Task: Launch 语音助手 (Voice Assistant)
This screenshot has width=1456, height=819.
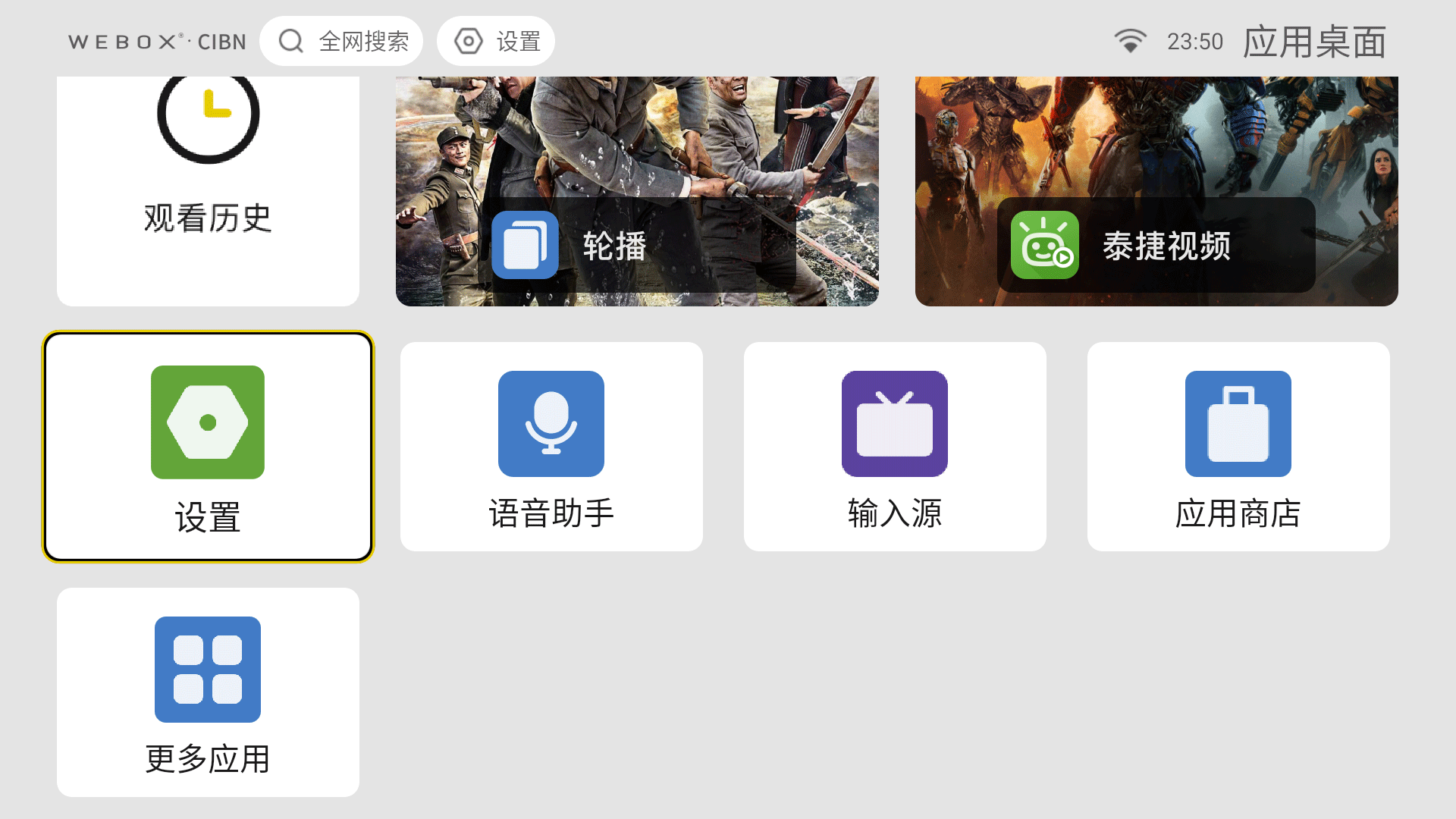Action: pyautogui.click(x=551, y=446)
